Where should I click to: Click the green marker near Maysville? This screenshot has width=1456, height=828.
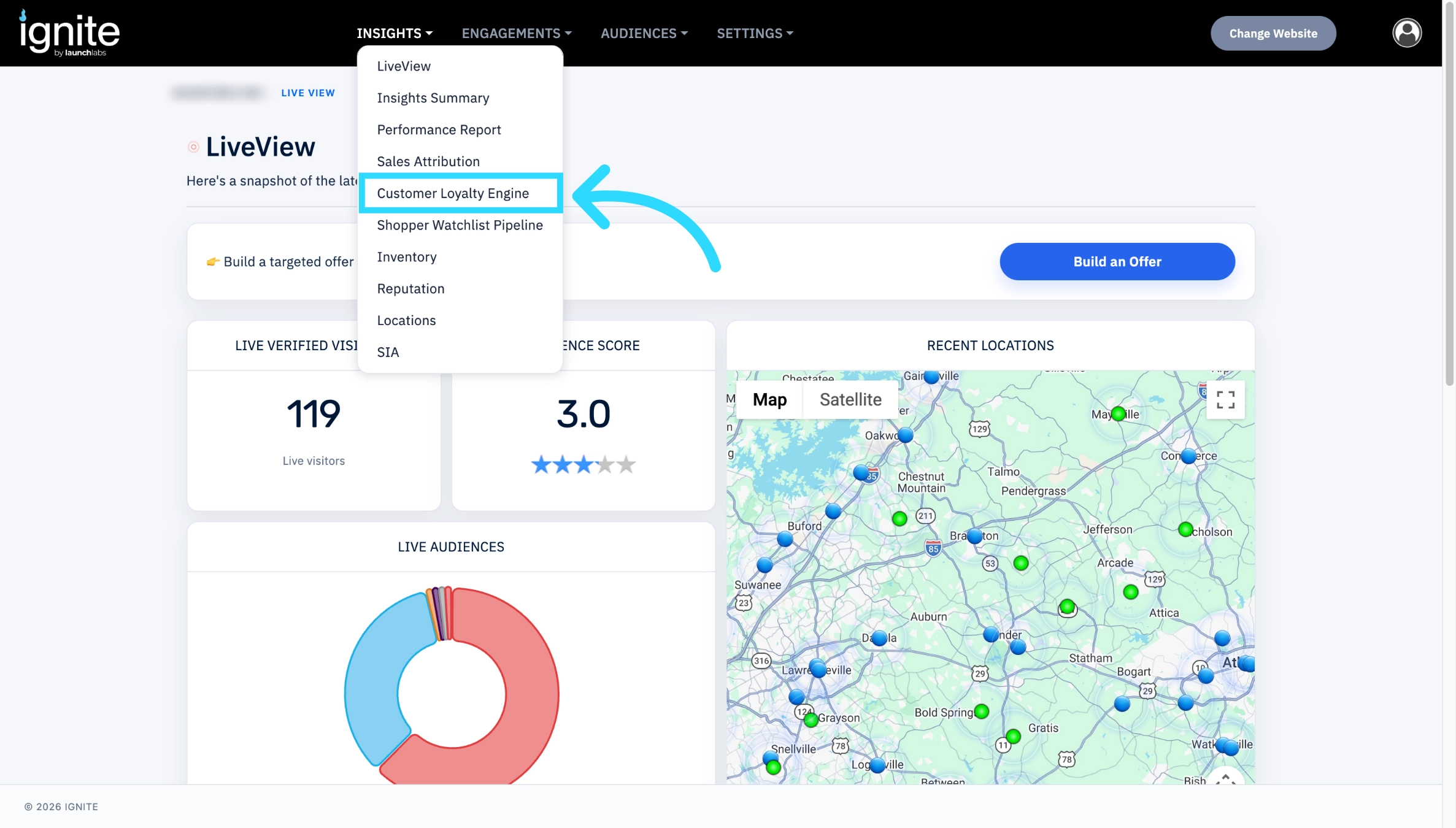(x=1119, y=414)
